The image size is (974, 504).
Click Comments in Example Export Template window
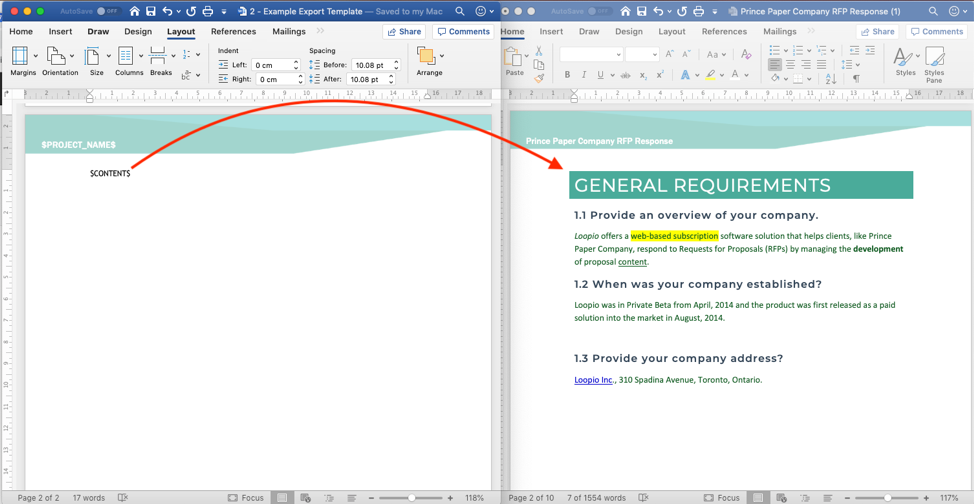[463, 32]
